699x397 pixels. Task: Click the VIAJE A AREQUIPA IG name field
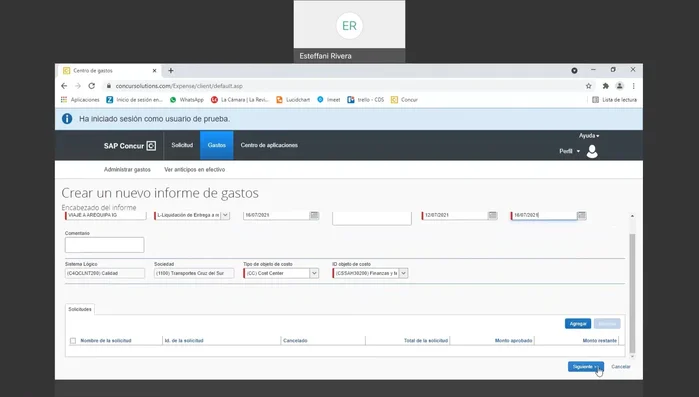coord(106,215)
